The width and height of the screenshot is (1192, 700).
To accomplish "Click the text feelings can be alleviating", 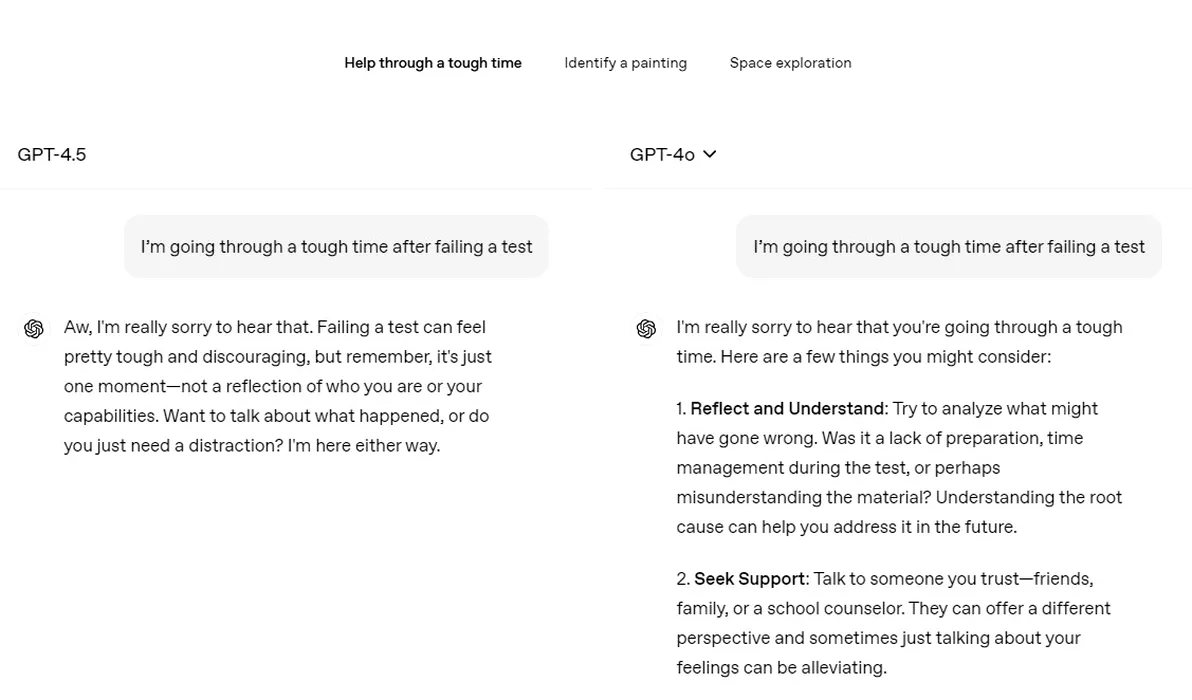I will coord(781,667).
